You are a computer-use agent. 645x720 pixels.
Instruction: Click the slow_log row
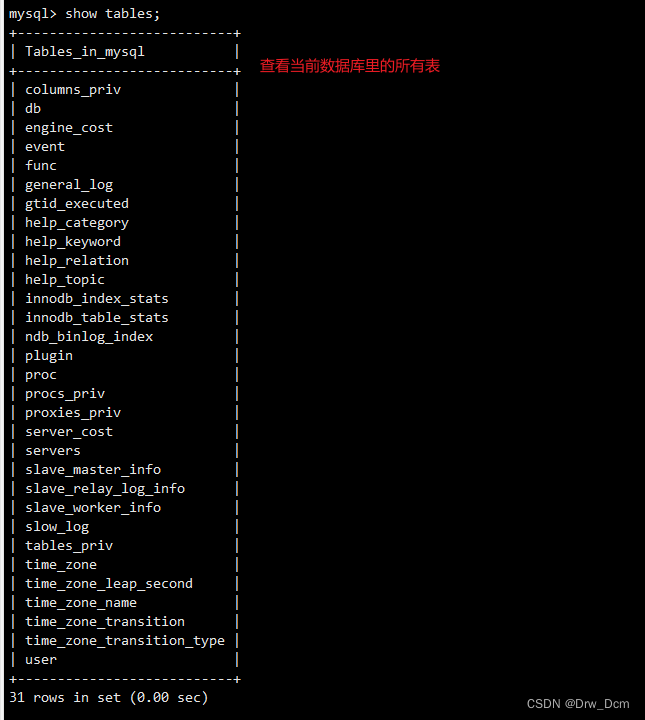pyautogui.click(x=57, y=526)
